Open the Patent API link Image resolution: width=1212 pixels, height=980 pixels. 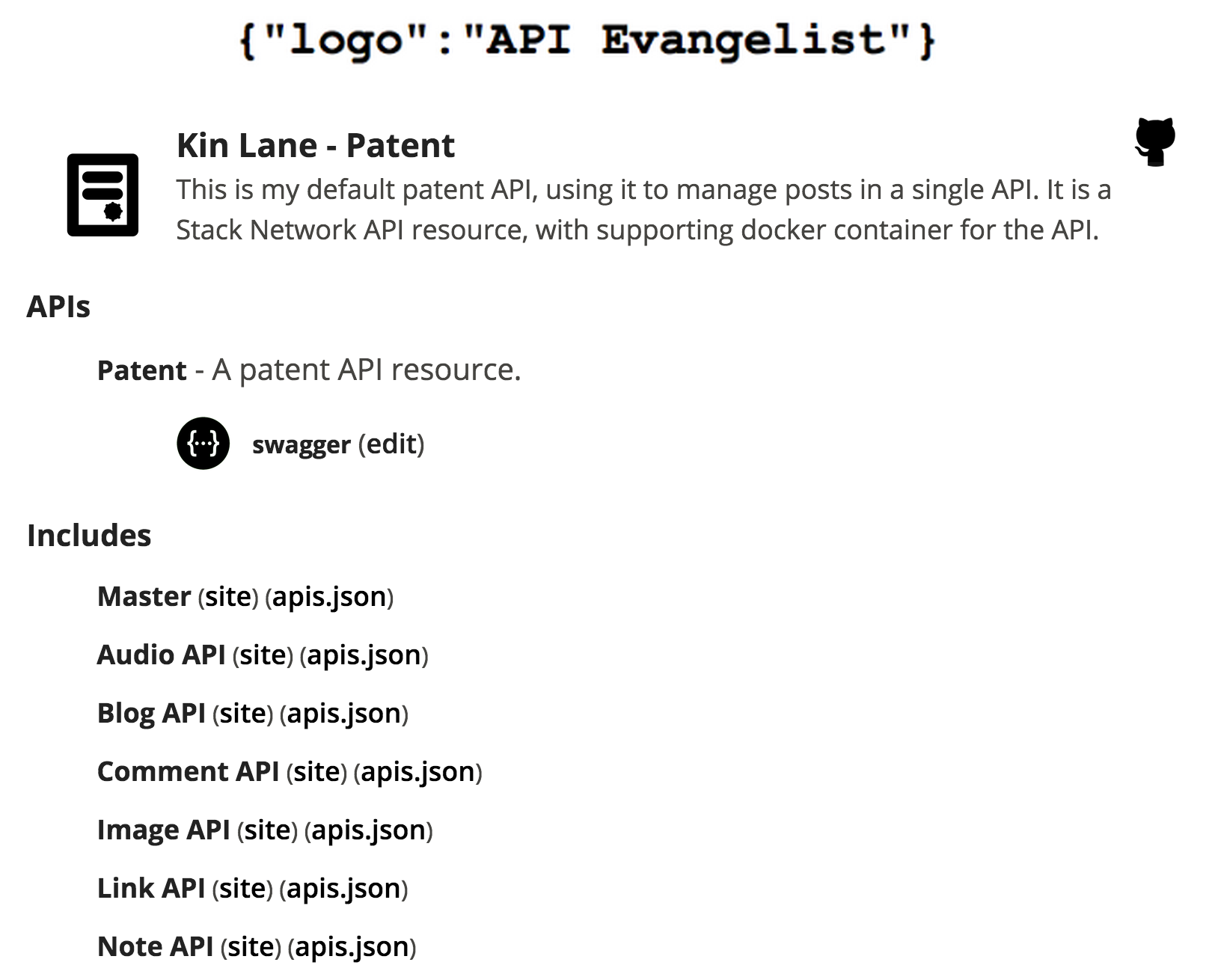(x=141, y=370)
